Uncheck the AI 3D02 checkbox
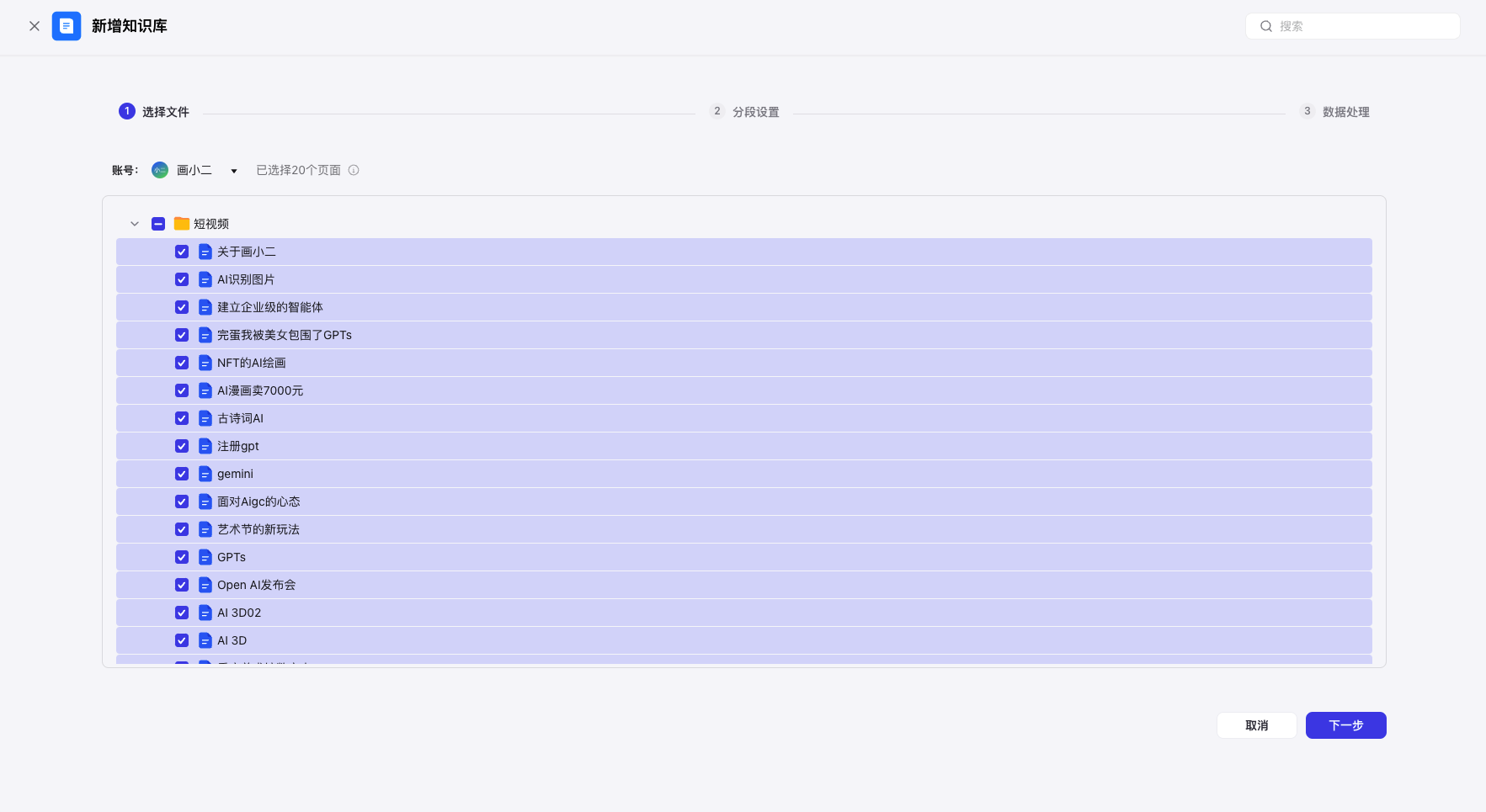 coord(182,613)
